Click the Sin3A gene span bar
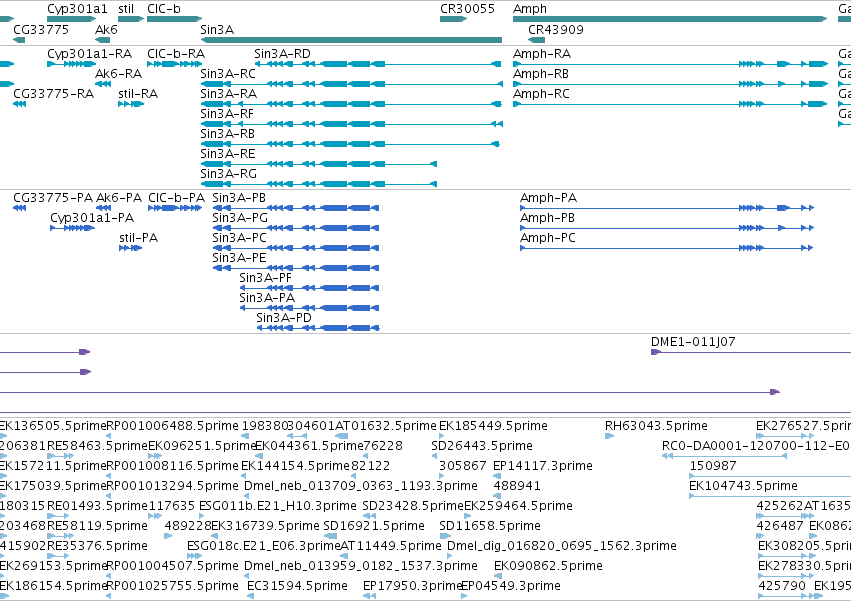 point(351,40)
